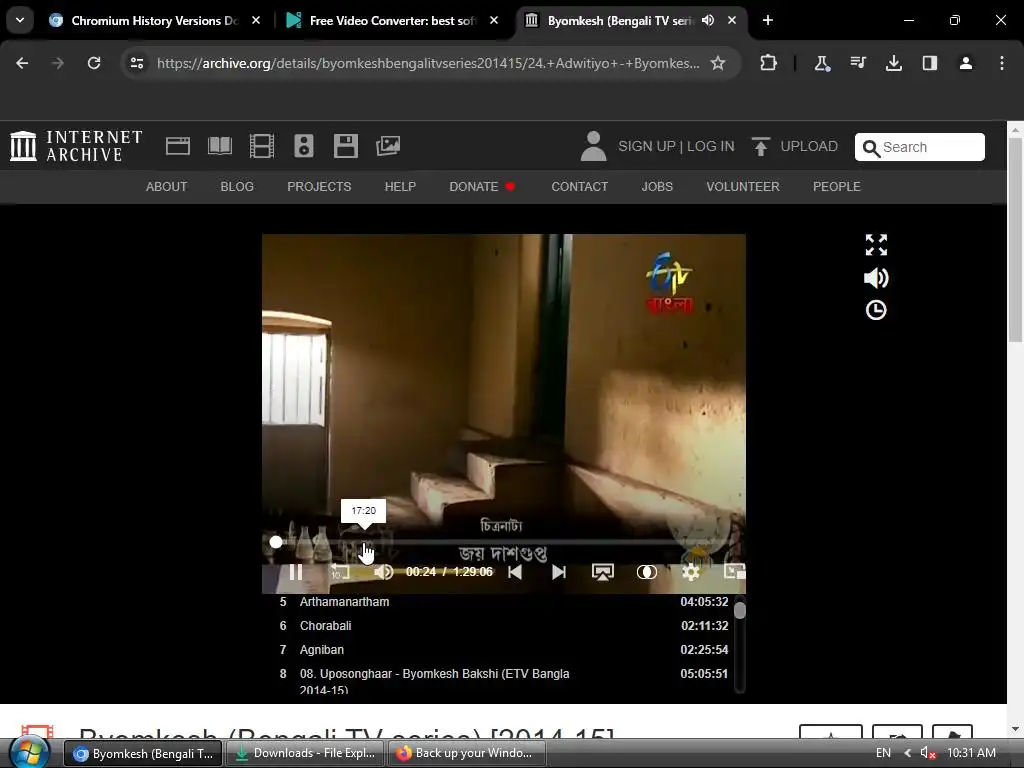Open player settings gear
This screenshot has width=1024, height=768.
tap(691, 572)
